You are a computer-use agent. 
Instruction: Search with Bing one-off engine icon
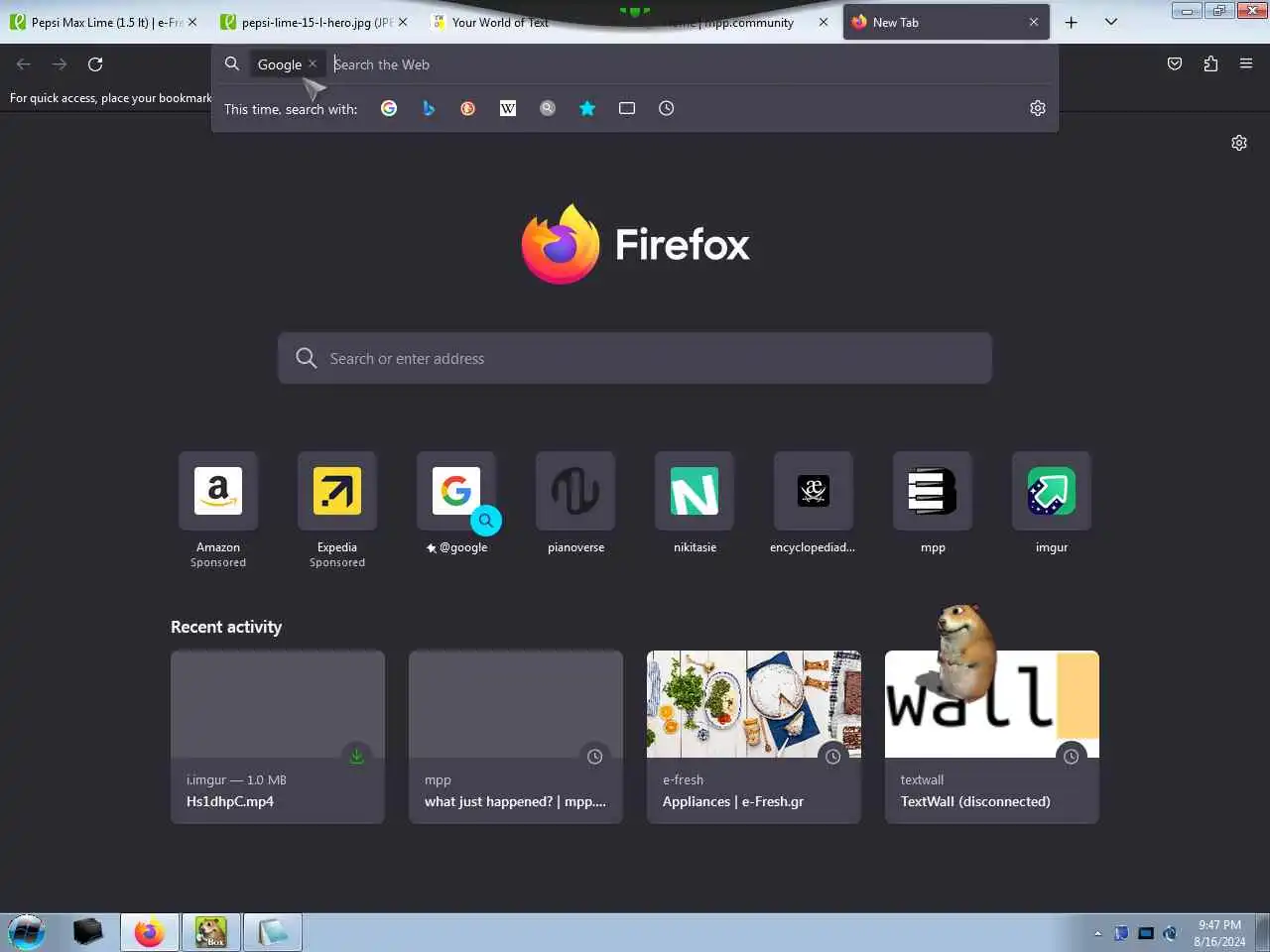pyautogui.click(x=429, y=108)
